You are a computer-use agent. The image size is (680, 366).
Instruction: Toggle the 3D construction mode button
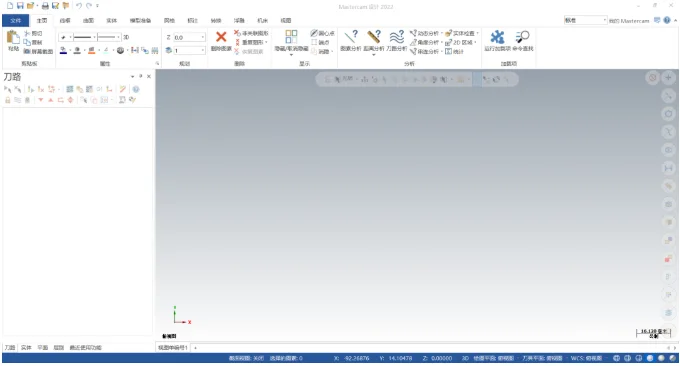[x=126, y=37]
